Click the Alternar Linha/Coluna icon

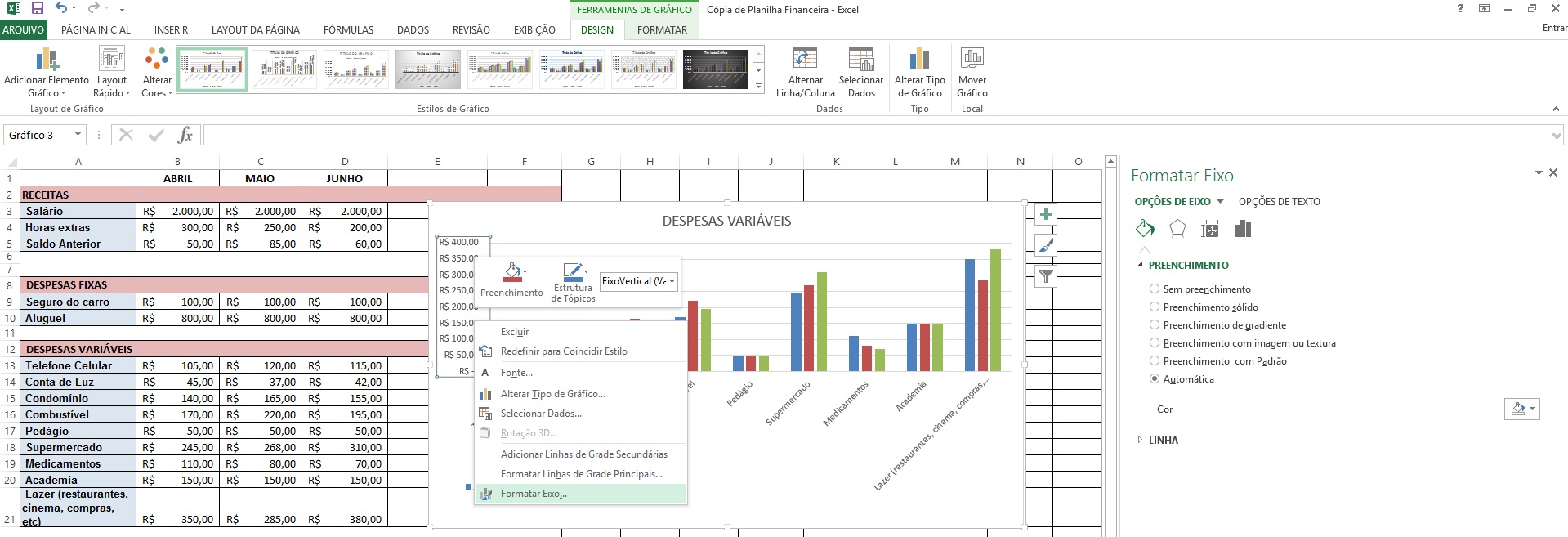click(805, 60)
